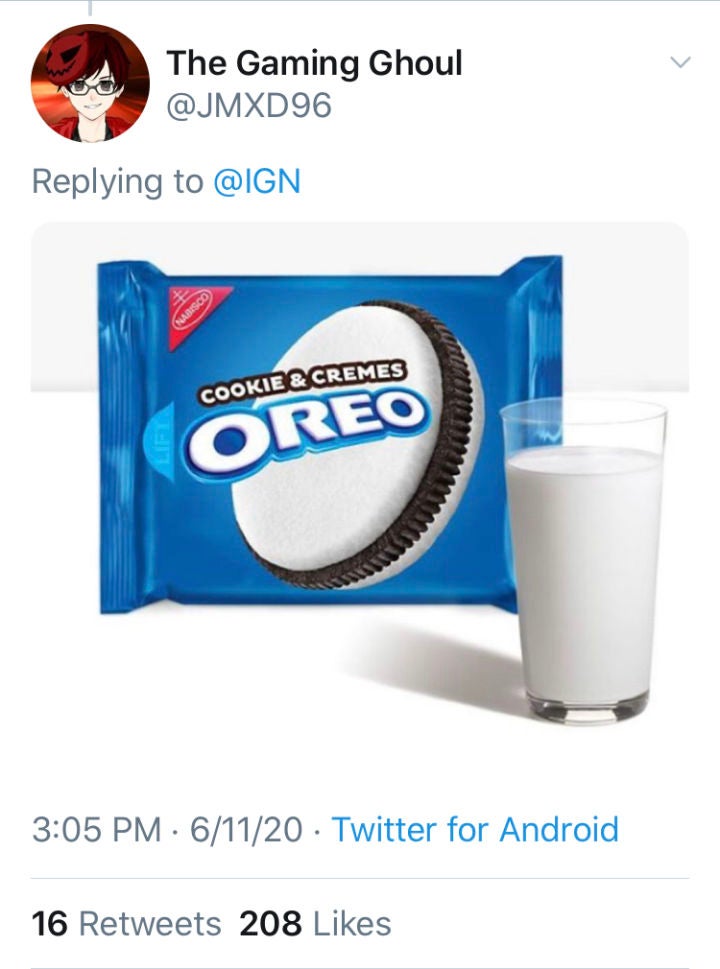Click the 6/11/20 date
The height and width of the screenshot is (969, 720).
click(248, 830)
